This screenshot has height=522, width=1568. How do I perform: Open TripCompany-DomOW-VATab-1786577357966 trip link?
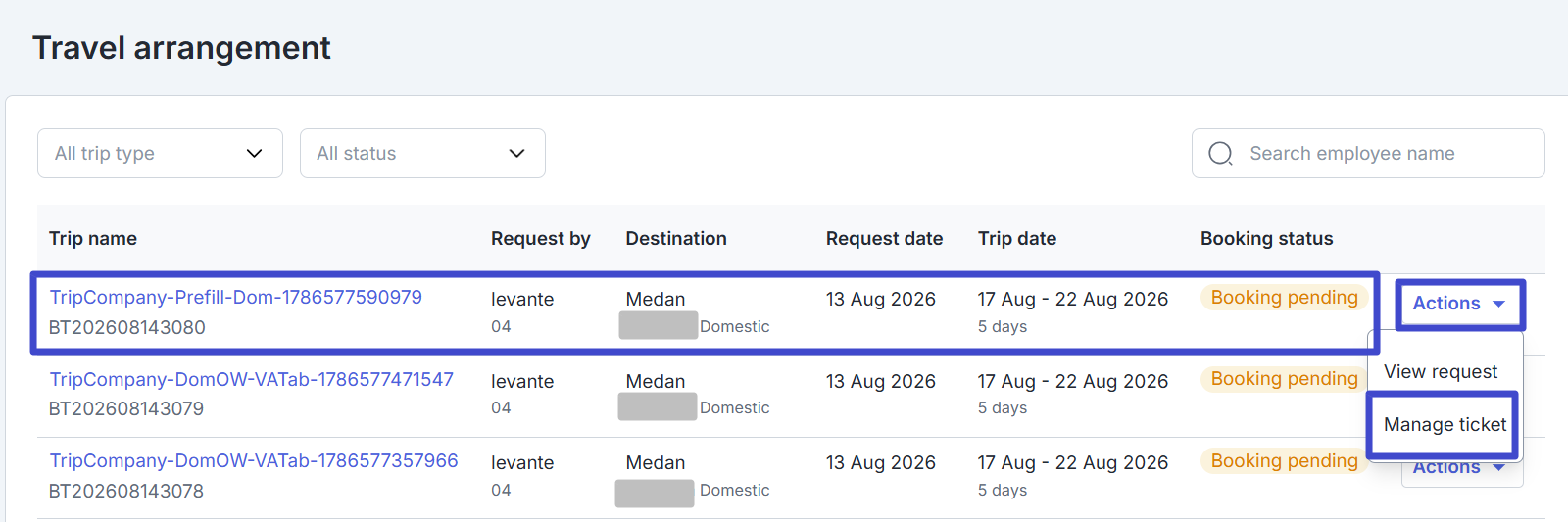254,460
